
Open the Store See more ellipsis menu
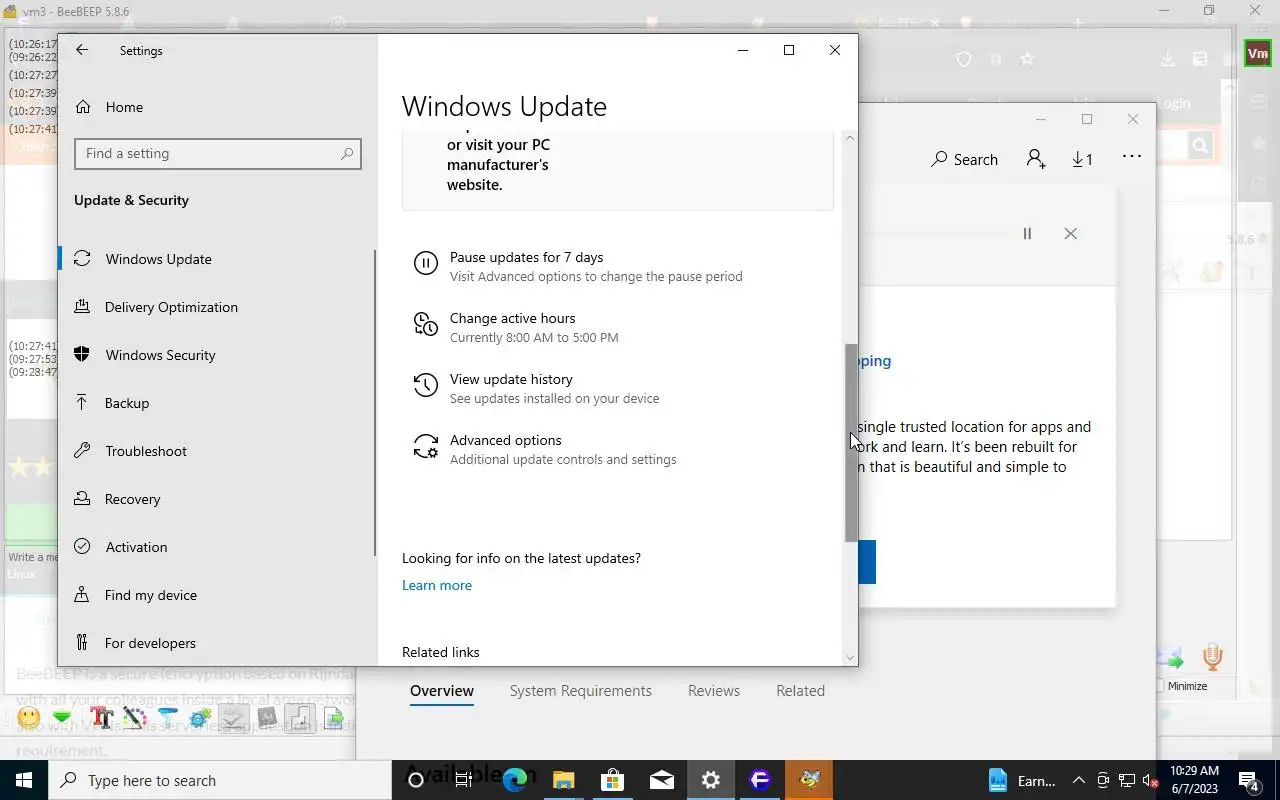point(1131,157)
